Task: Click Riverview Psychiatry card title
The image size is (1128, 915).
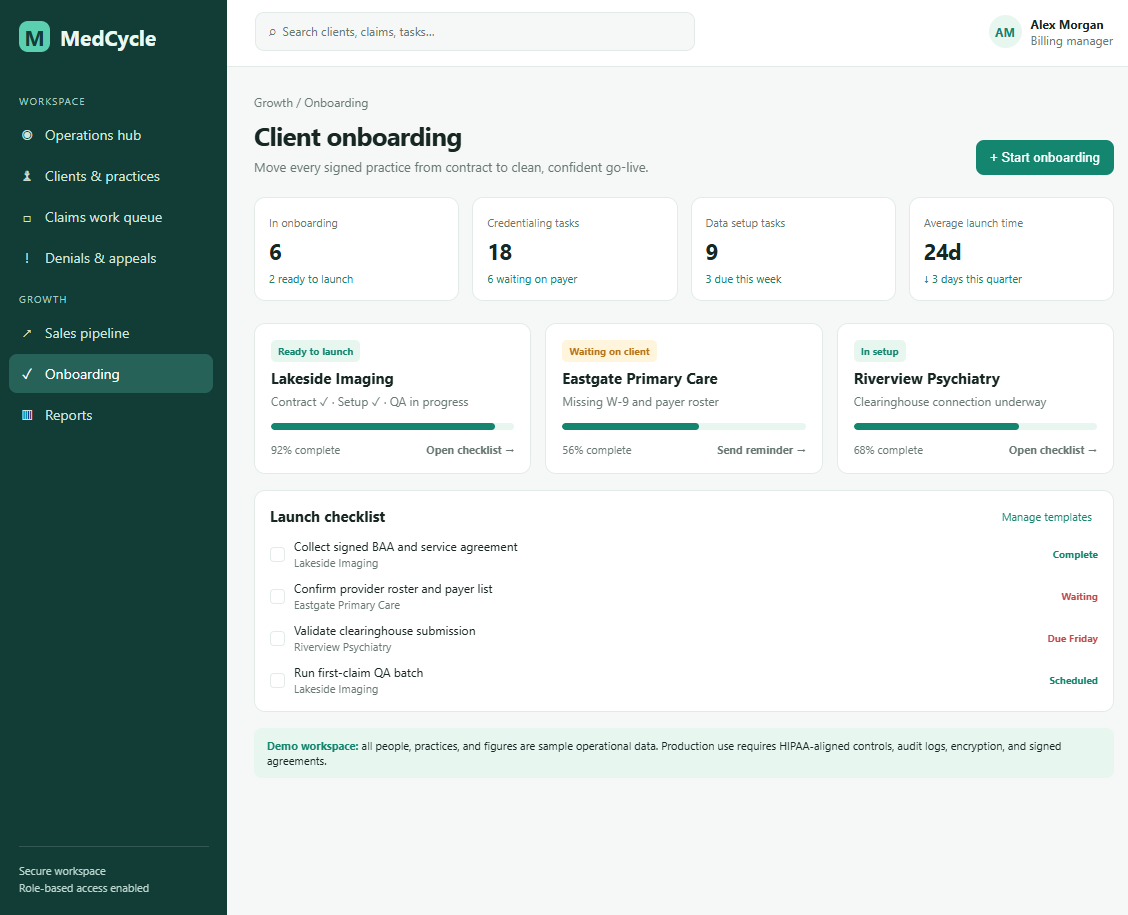Action: [927, 379]
